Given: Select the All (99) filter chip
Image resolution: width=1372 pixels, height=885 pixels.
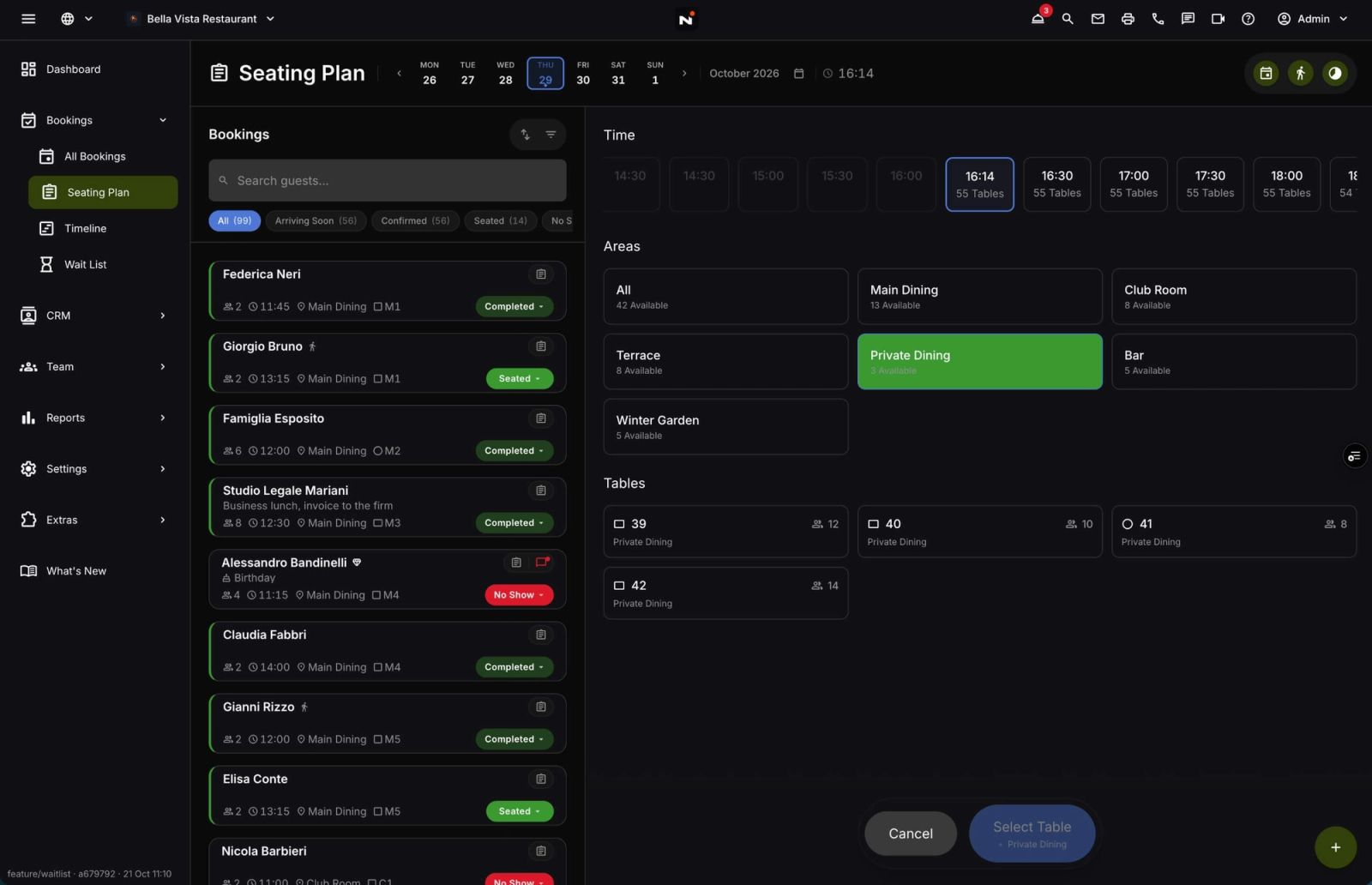Looking at the screenshot, I should [234, 221].
